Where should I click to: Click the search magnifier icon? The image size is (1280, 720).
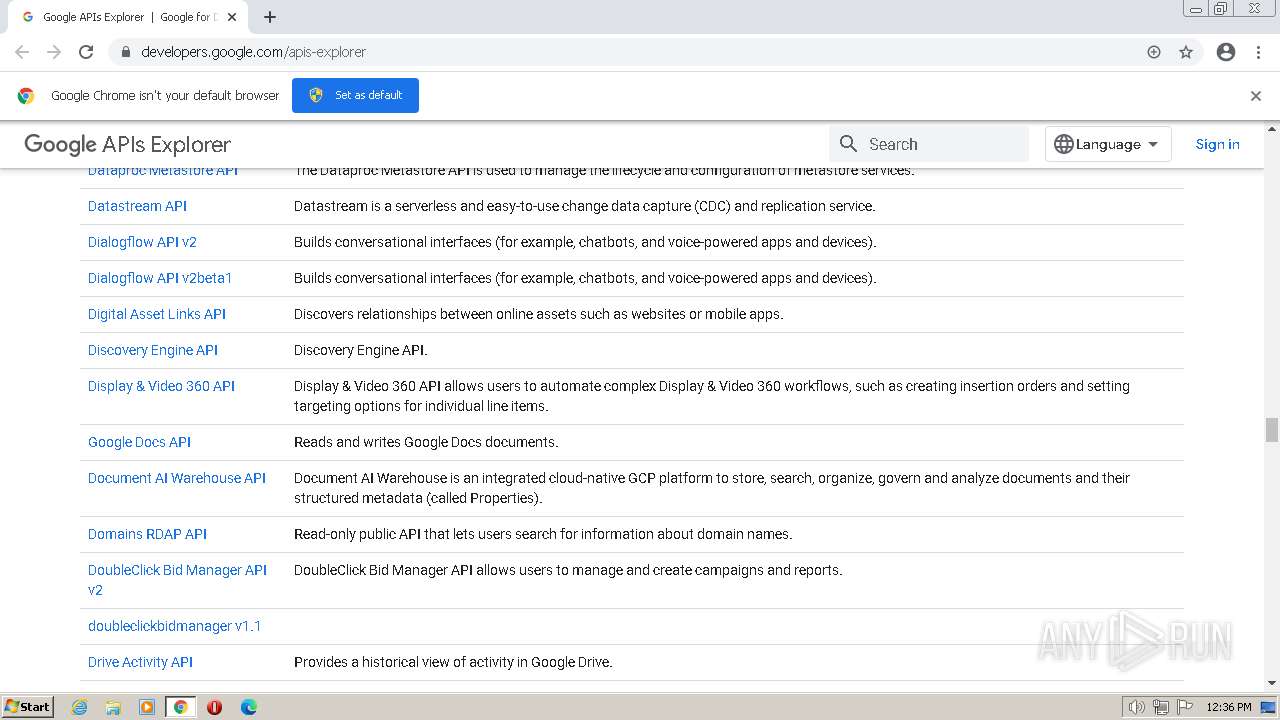click(x=849, y=144)
